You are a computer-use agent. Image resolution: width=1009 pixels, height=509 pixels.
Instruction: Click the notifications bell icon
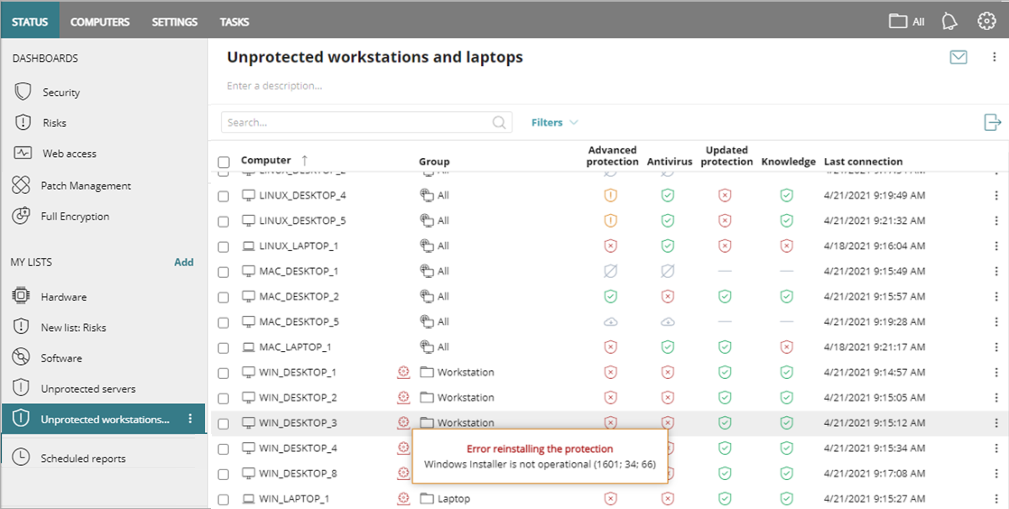tap(949, 21)
